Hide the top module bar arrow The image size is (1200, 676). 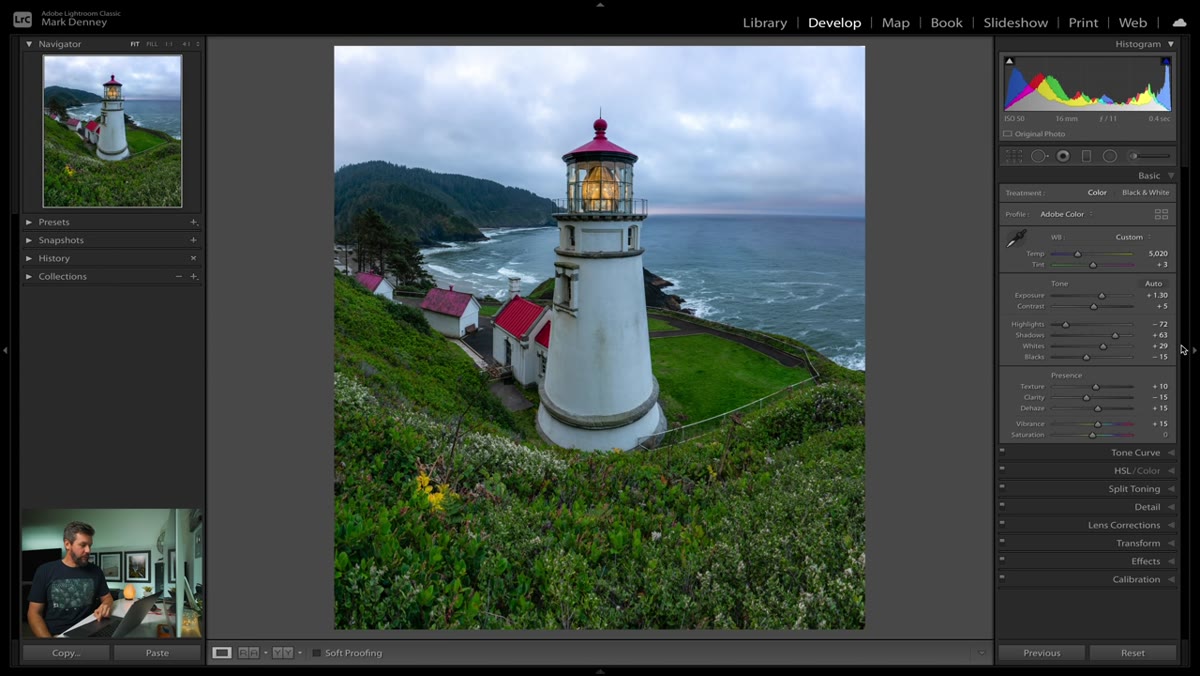point(600,4)
